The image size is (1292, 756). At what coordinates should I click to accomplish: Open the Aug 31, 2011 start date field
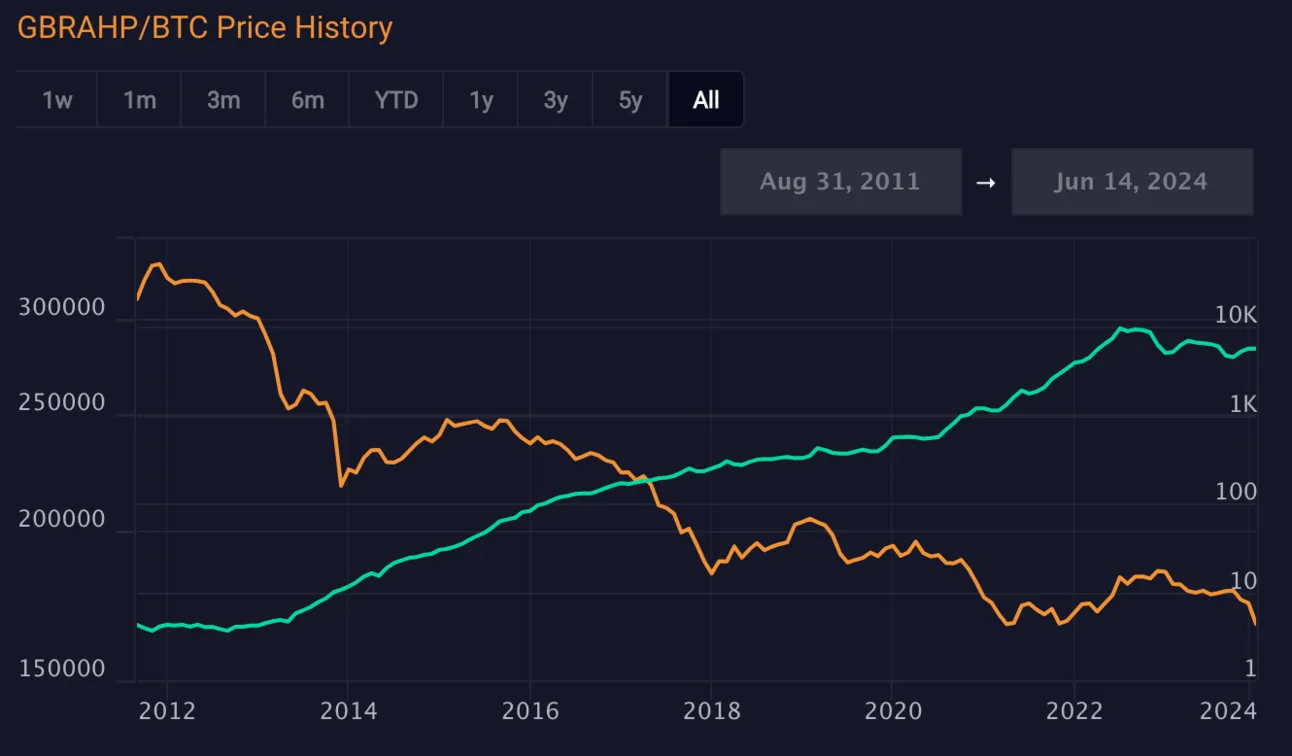coord(840,182)
